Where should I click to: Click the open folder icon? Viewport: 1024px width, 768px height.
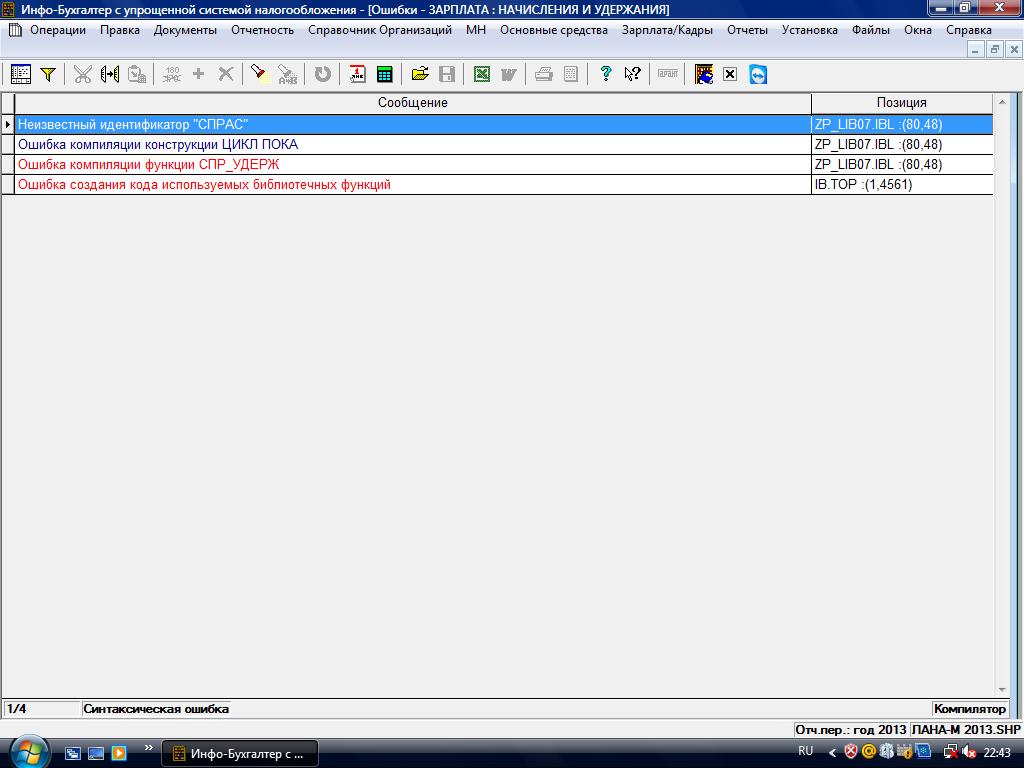click(x=420, y=74)
